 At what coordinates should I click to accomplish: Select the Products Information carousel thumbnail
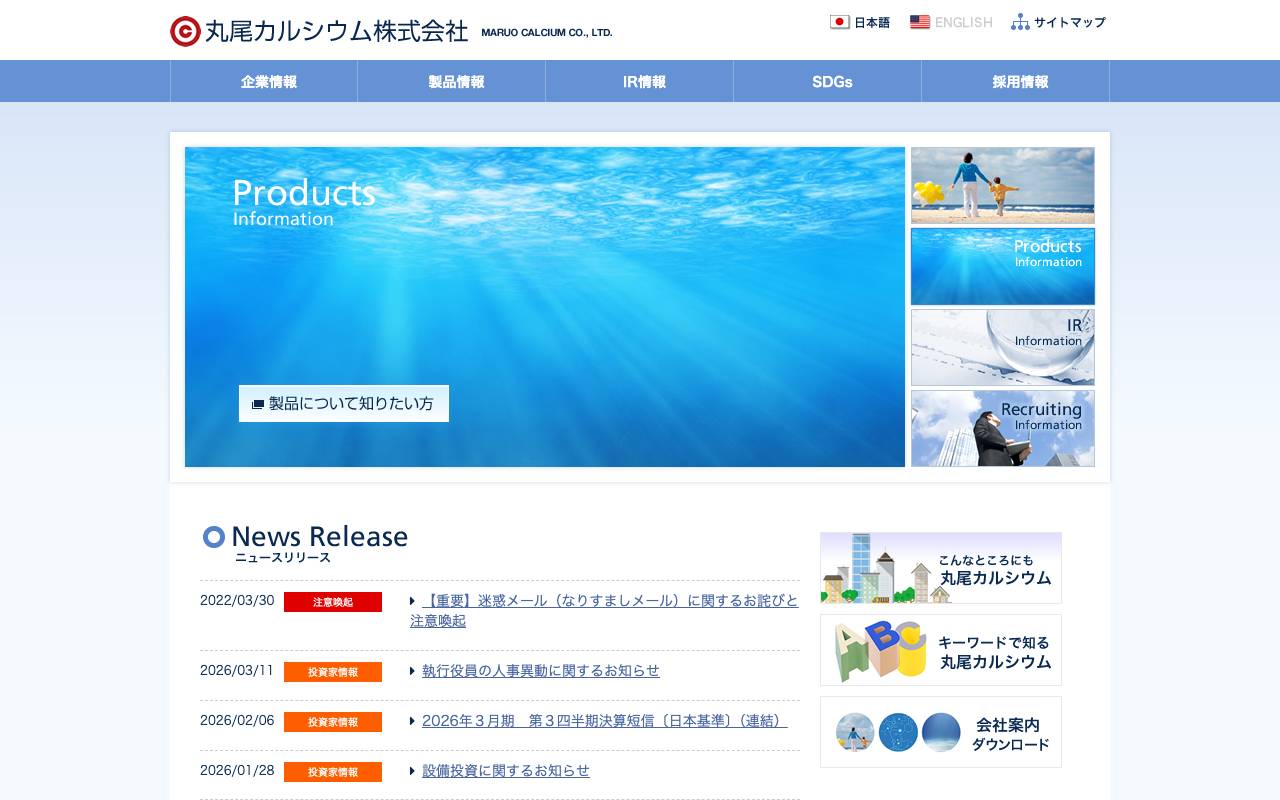pos(1002,266)
